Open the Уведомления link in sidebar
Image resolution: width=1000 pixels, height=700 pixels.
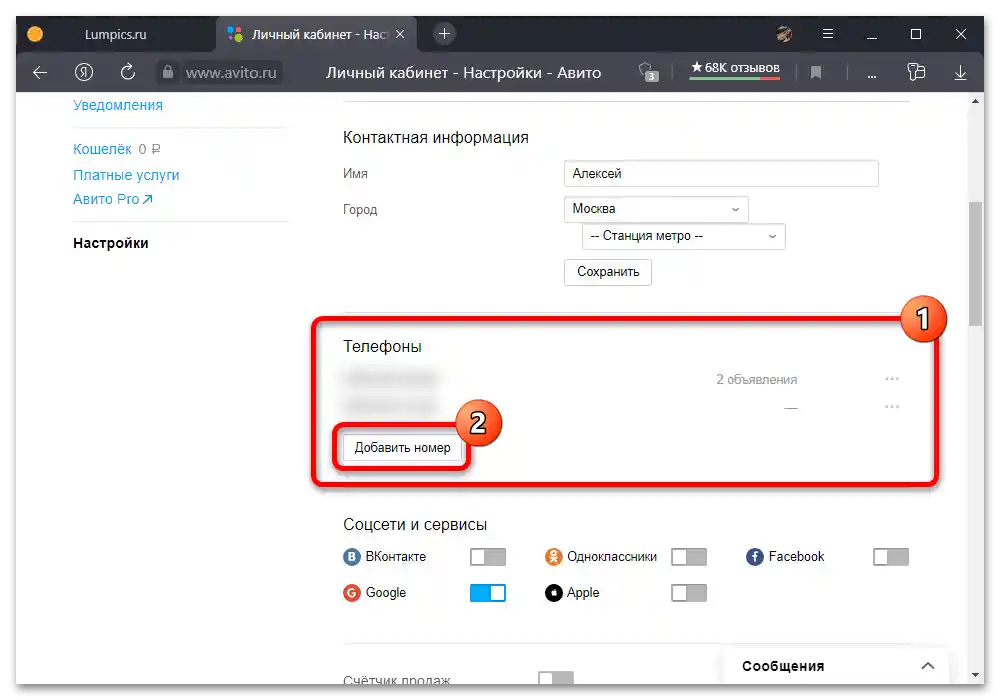click(118, 105)
